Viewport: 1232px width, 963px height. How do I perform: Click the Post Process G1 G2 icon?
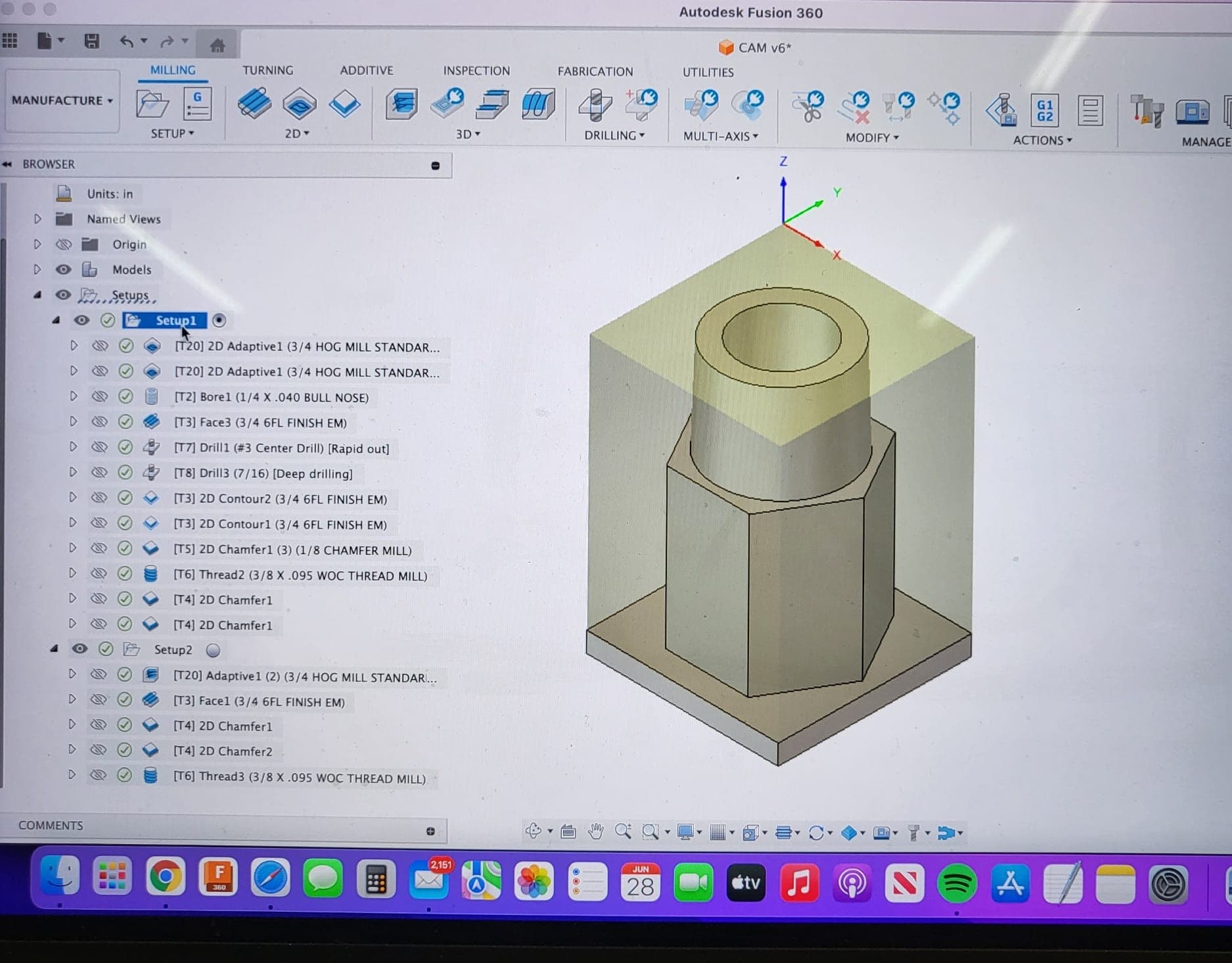coord(1045,110)
